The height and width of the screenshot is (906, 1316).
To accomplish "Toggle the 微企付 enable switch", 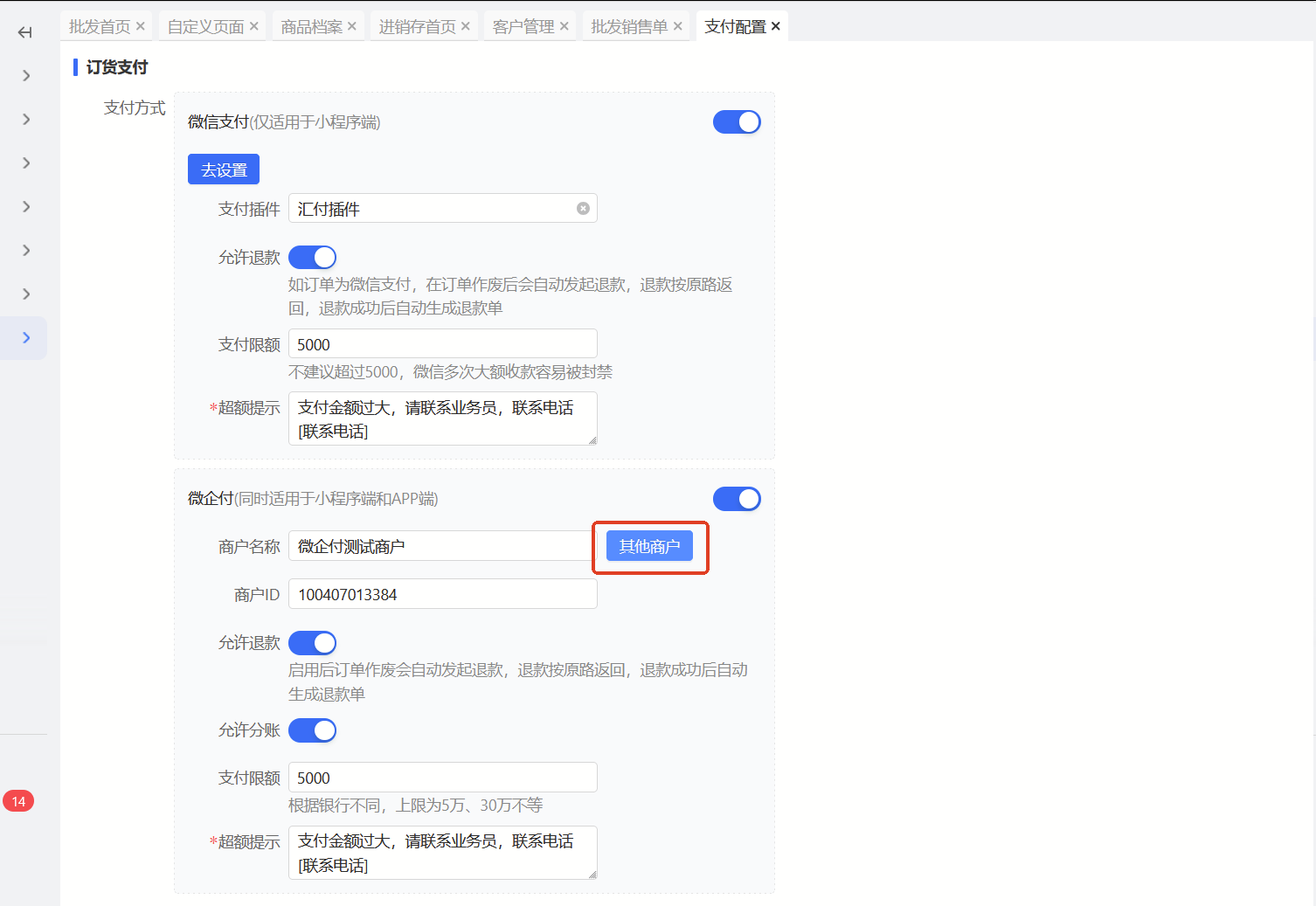I will (737, 499).
